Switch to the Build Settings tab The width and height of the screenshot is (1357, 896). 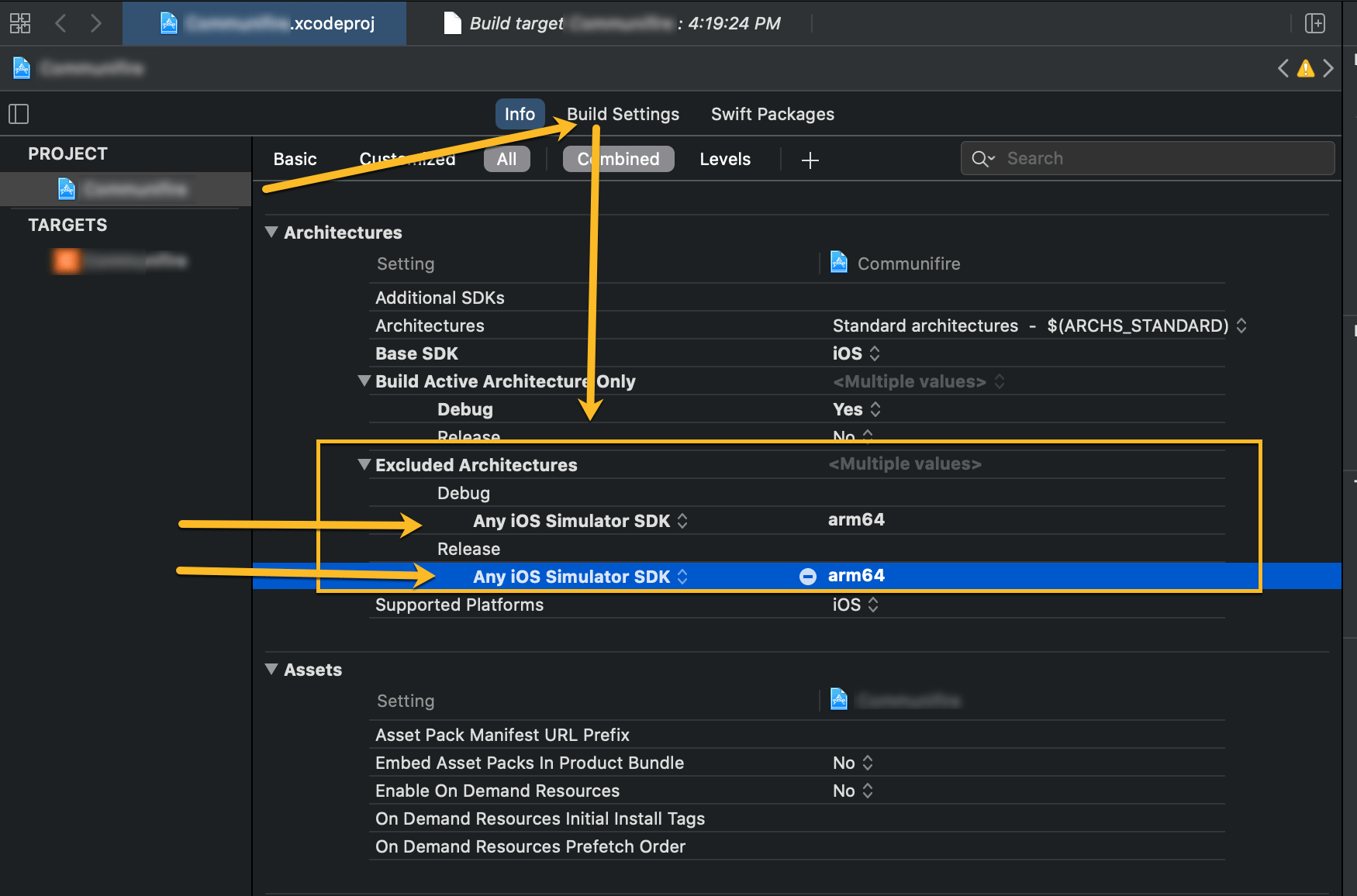point(622,114)
